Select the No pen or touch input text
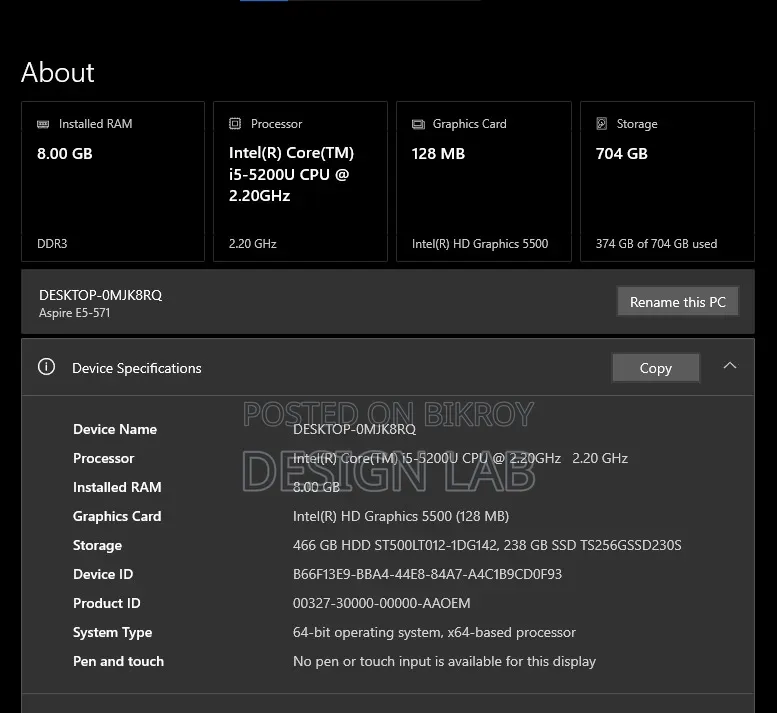The image size is (777, 713). click(444, 661)
